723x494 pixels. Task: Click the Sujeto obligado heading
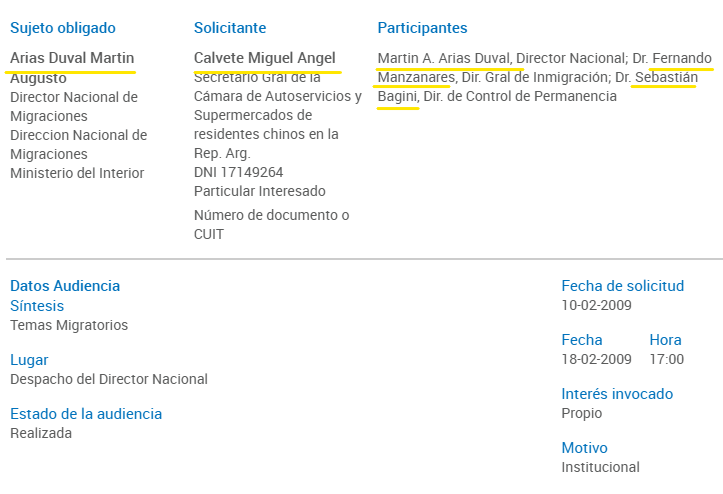coord(63,28)
